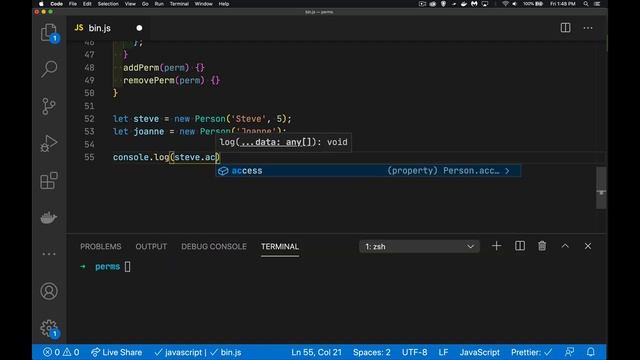The width and height of the screenshot is (640, 360).
Task: Open the Window menu
Action: point(203,4)
